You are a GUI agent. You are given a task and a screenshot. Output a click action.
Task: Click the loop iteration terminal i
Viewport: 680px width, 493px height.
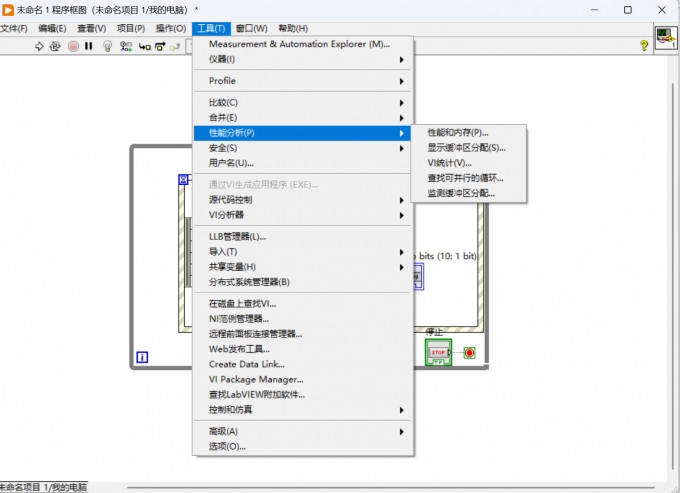click(x=142, y=357)
